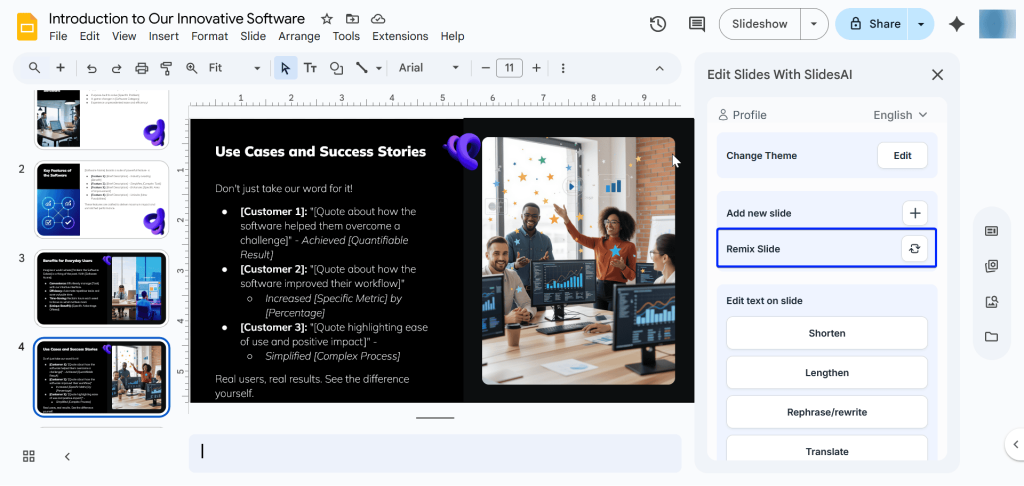The height and width of the screenshot is (486, 1024).
Task: Open the Slideshow options dropdown arrow
Action: coord(816,24)
